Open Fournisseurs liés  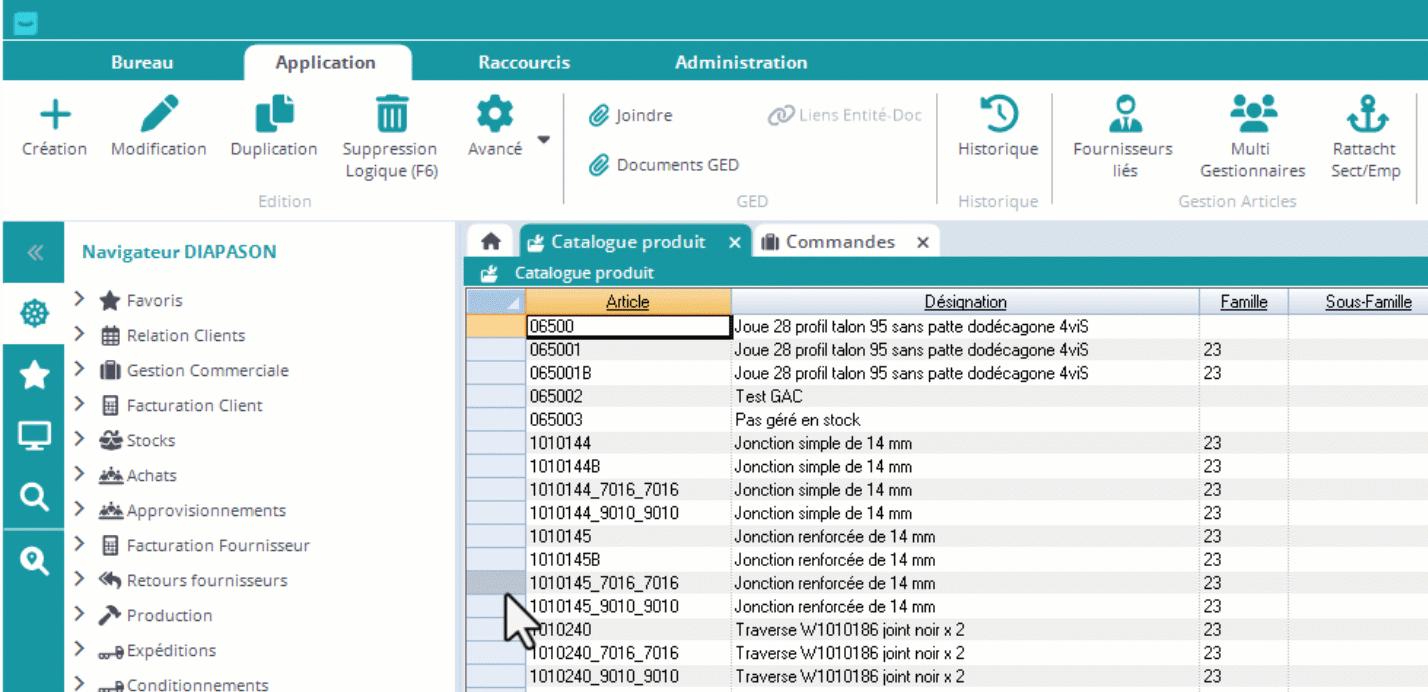click(1125, 115)
